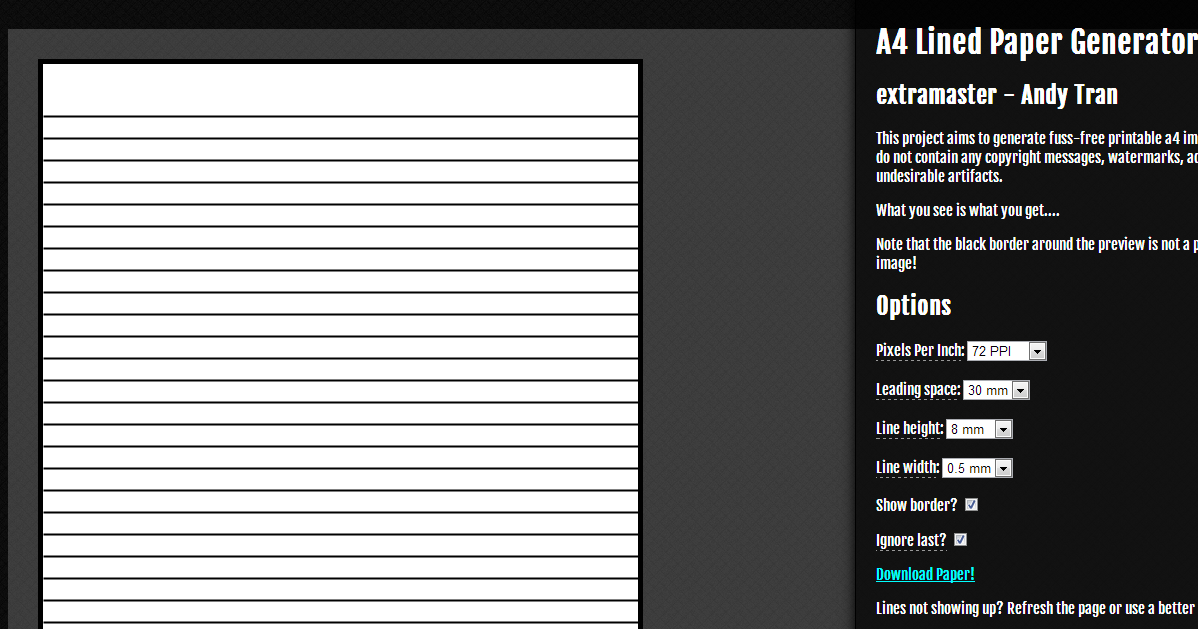Click the 0.5 mm dropdown arrow

(1003, 467)
